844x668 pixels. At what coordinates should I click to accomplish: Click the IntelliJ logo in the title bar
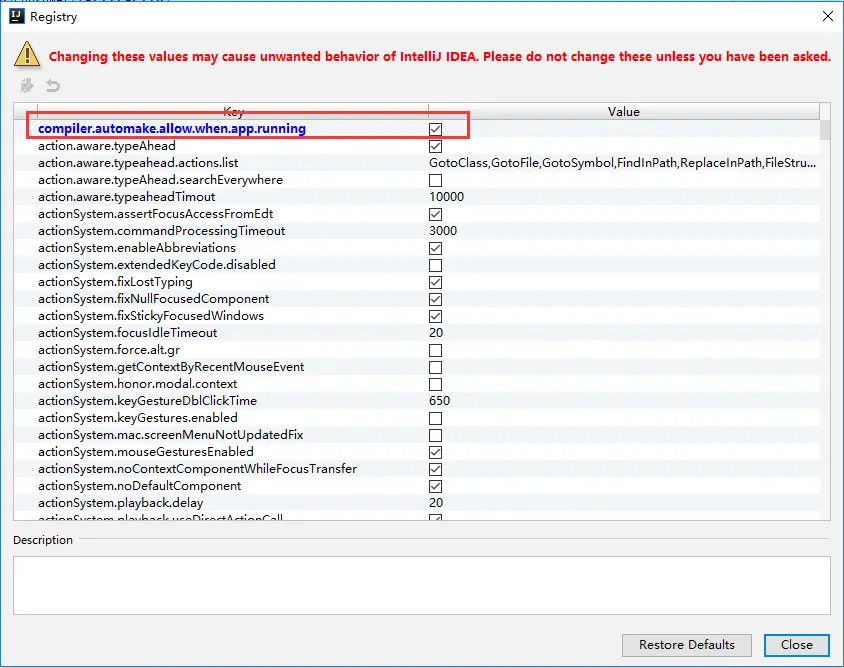(x=17, y=16)
